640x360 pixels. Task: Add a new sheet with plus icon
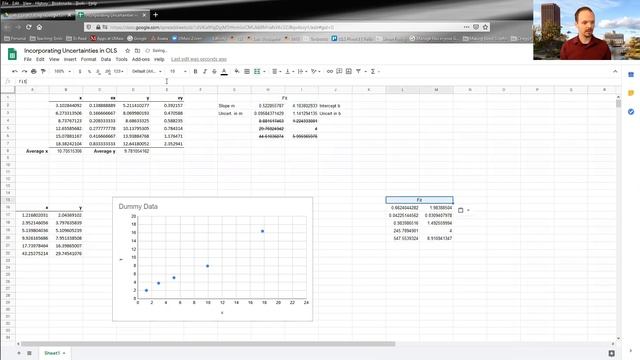19,353
